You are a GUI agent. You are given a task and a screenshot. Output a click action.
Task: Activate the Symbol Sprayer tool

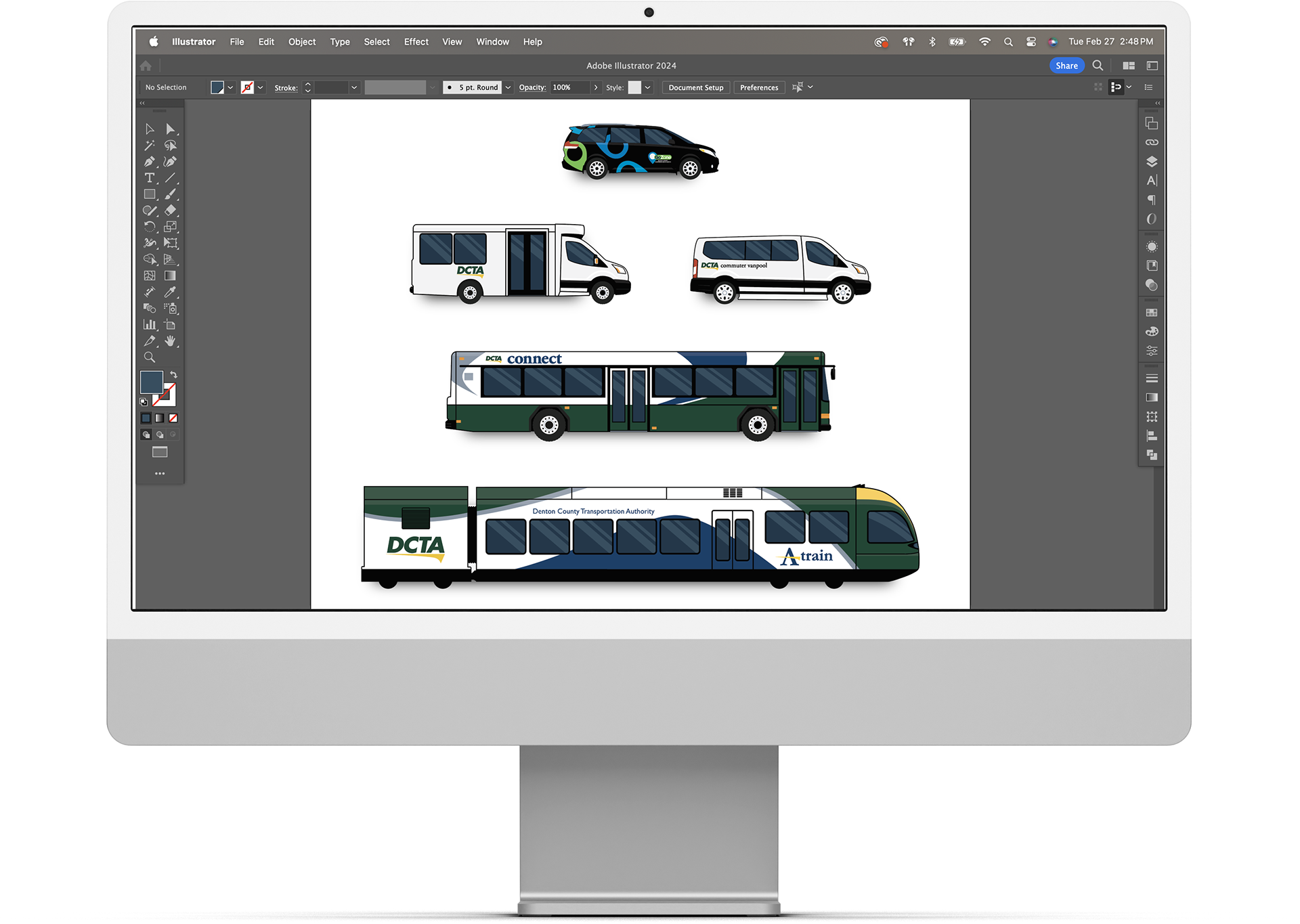170,308
